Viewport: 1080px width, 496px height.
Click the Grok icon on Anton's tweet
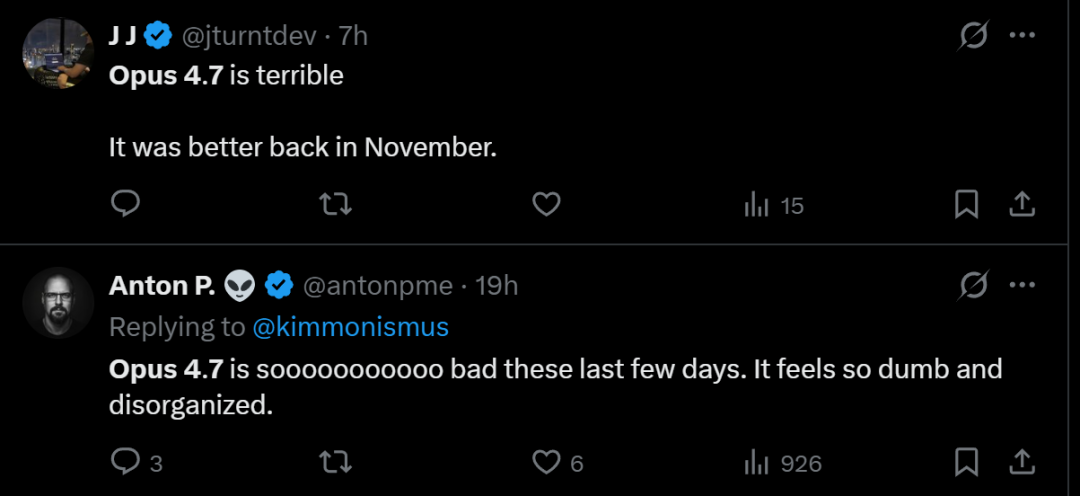tap(972, 286)
